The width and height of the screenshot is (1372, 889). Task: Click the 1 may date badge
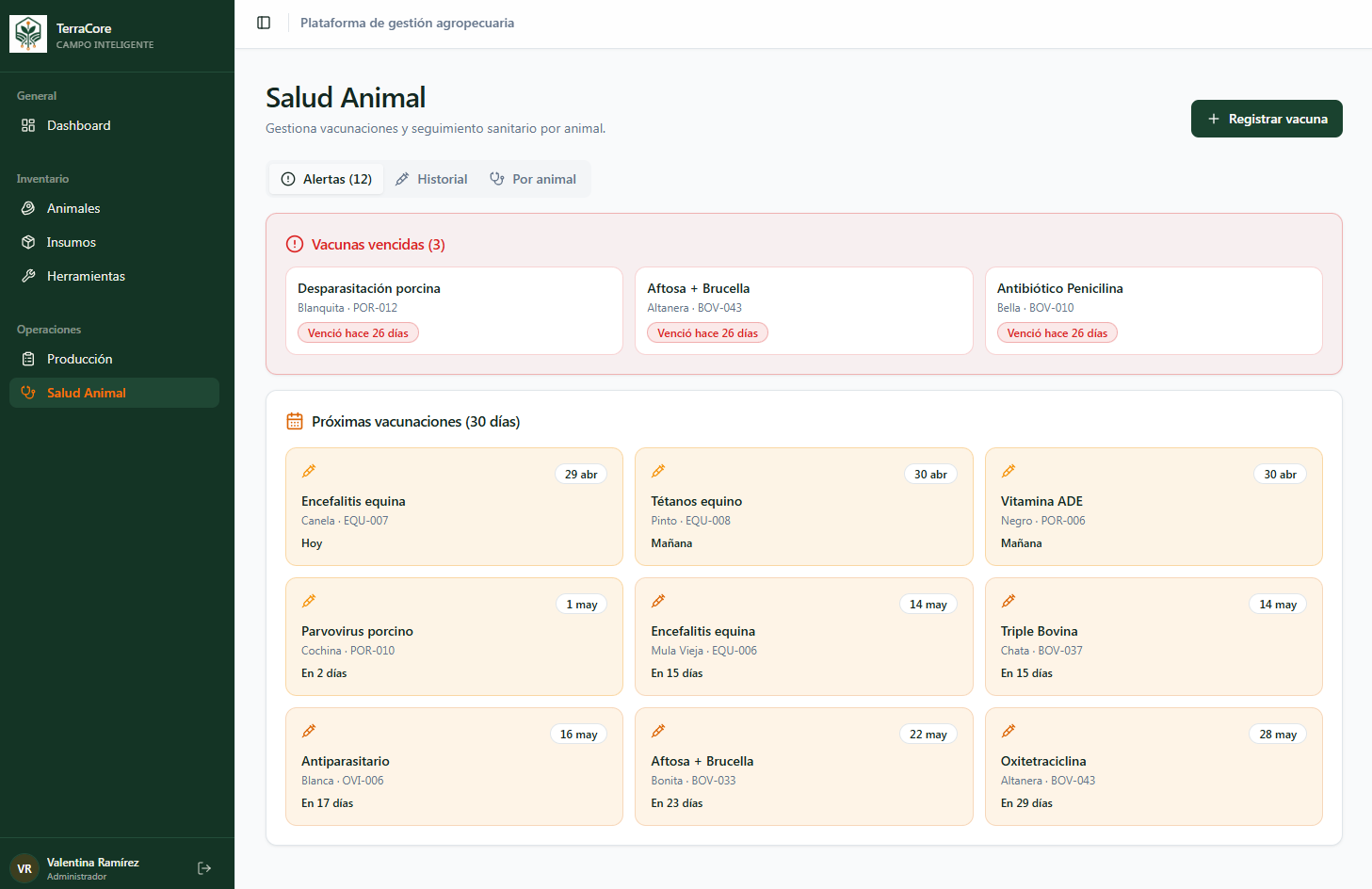coord(582,604)
